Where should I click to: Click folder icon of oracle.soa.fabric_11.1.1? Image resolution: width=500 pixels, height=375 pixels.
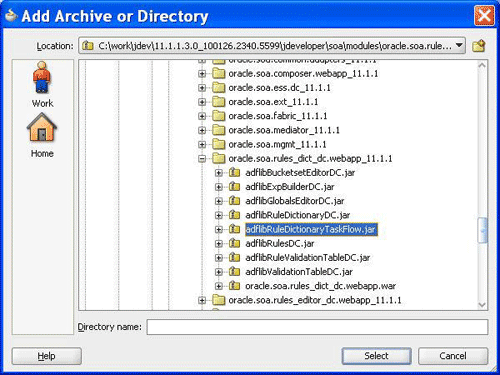pyautogui.click(x=218, y=116)
